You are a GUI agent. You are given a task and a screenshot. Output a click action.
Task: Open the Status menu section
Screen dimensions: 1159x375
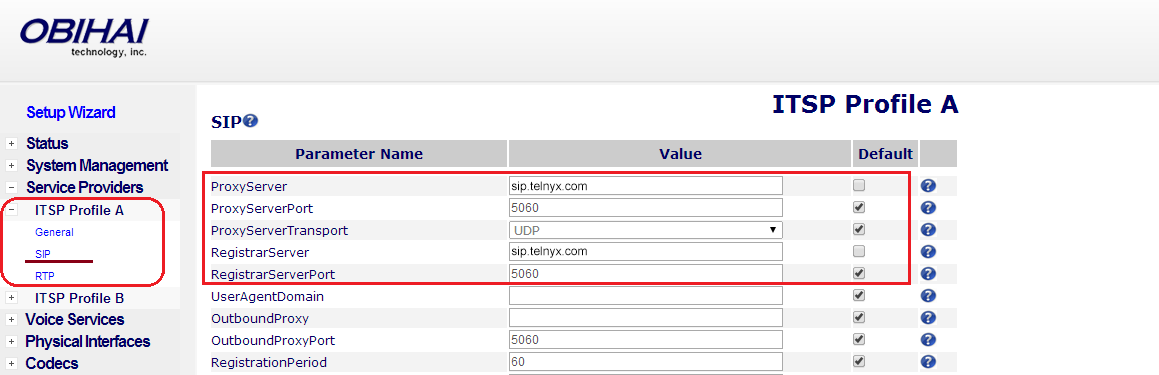point(47,143)
